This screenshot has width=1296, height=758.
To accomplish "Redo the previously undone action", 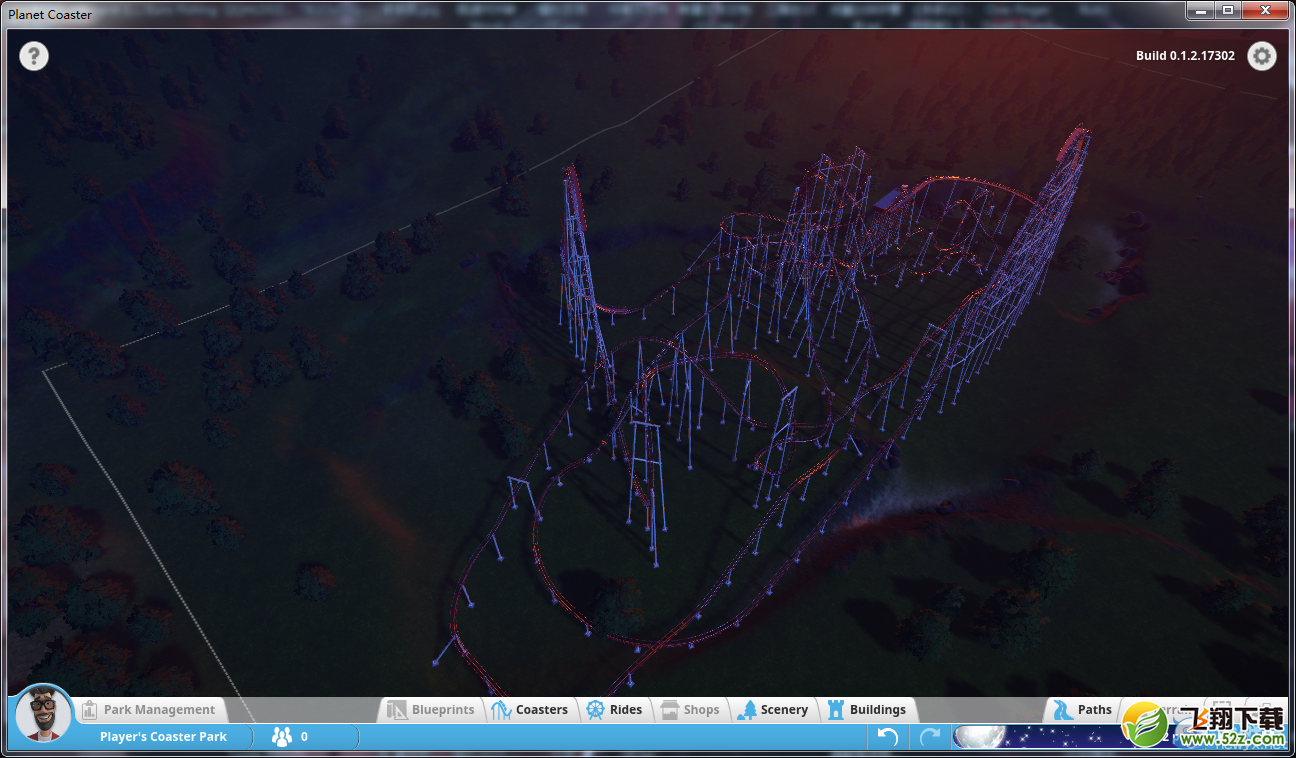I will [929, 737].
